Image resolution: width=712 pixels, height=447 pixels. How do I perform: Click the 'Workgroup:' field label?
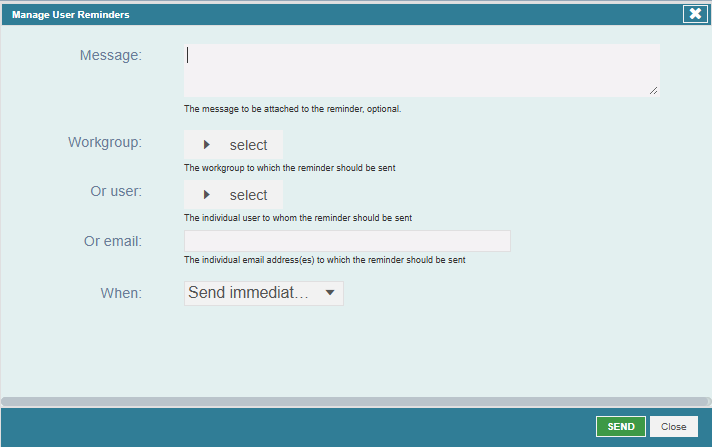pyautogui.click(x=105, y=142)
